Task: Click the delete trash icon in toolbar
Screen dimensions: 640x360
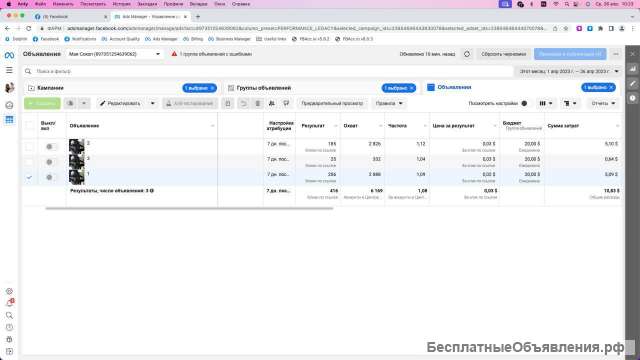Action: [258, 103]
